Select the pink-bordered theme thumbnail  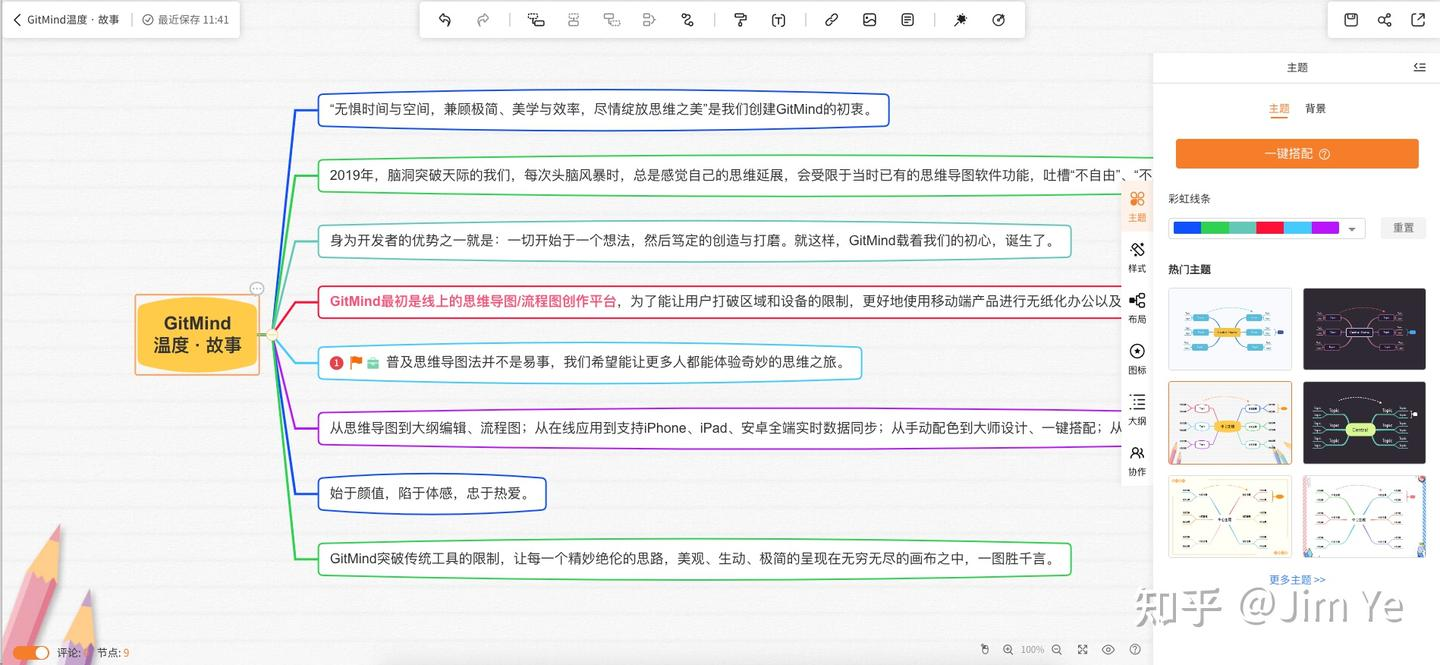tap(1364, 516)
